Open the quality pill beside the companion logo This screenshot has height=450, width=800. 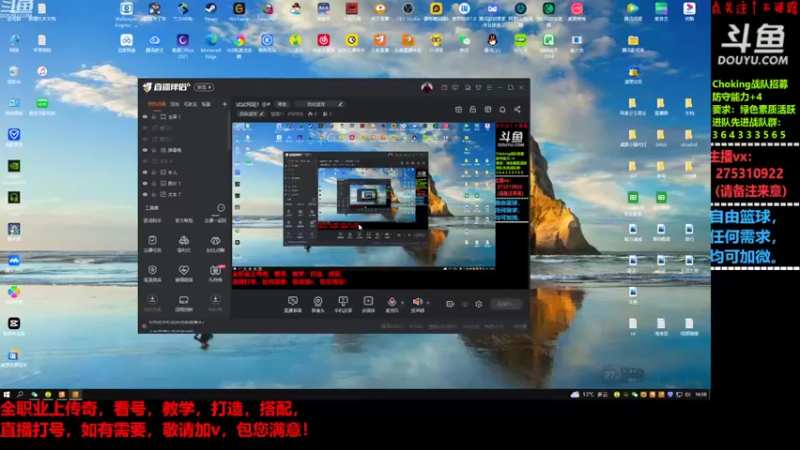204,87
